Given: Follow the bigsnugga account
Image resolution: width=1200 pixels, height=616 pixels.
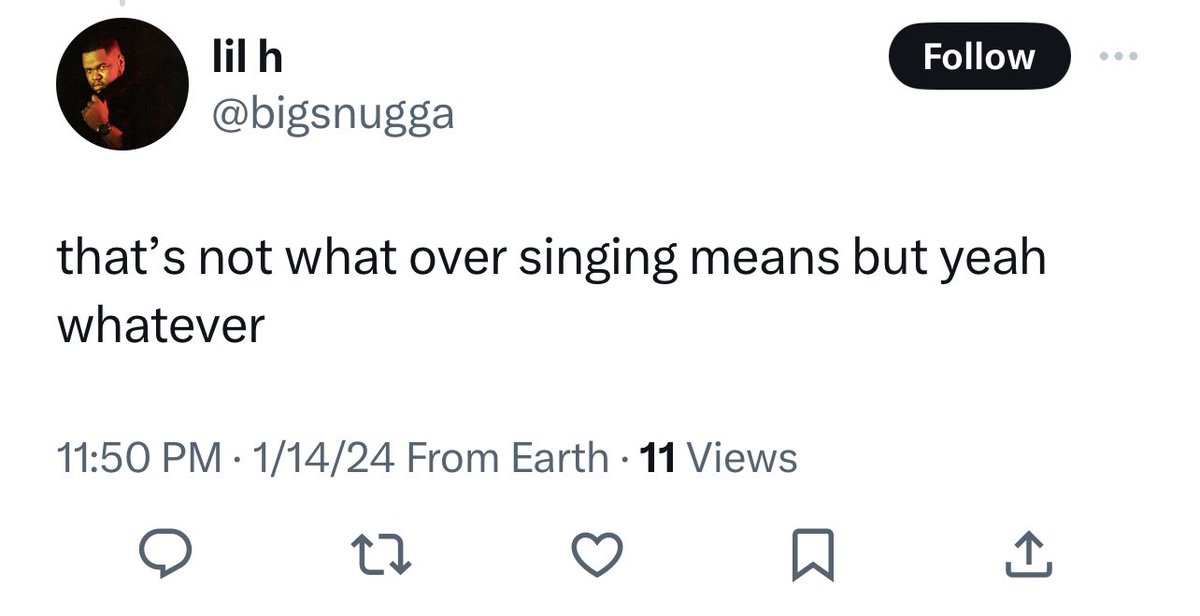Looking at the screenshot, I should pyautogui.click(x=979, y=56).
